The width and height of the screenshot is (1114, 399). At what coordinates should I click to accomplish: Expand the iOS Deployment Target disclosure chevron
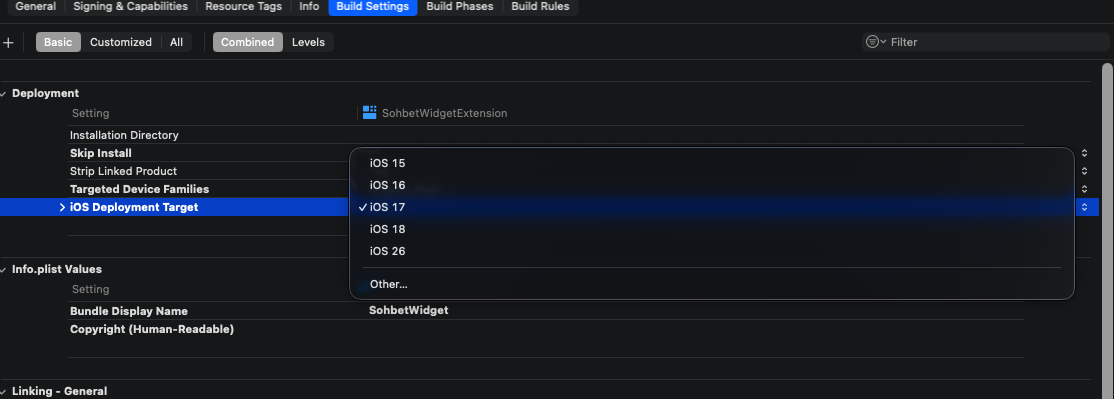[63, 207]
